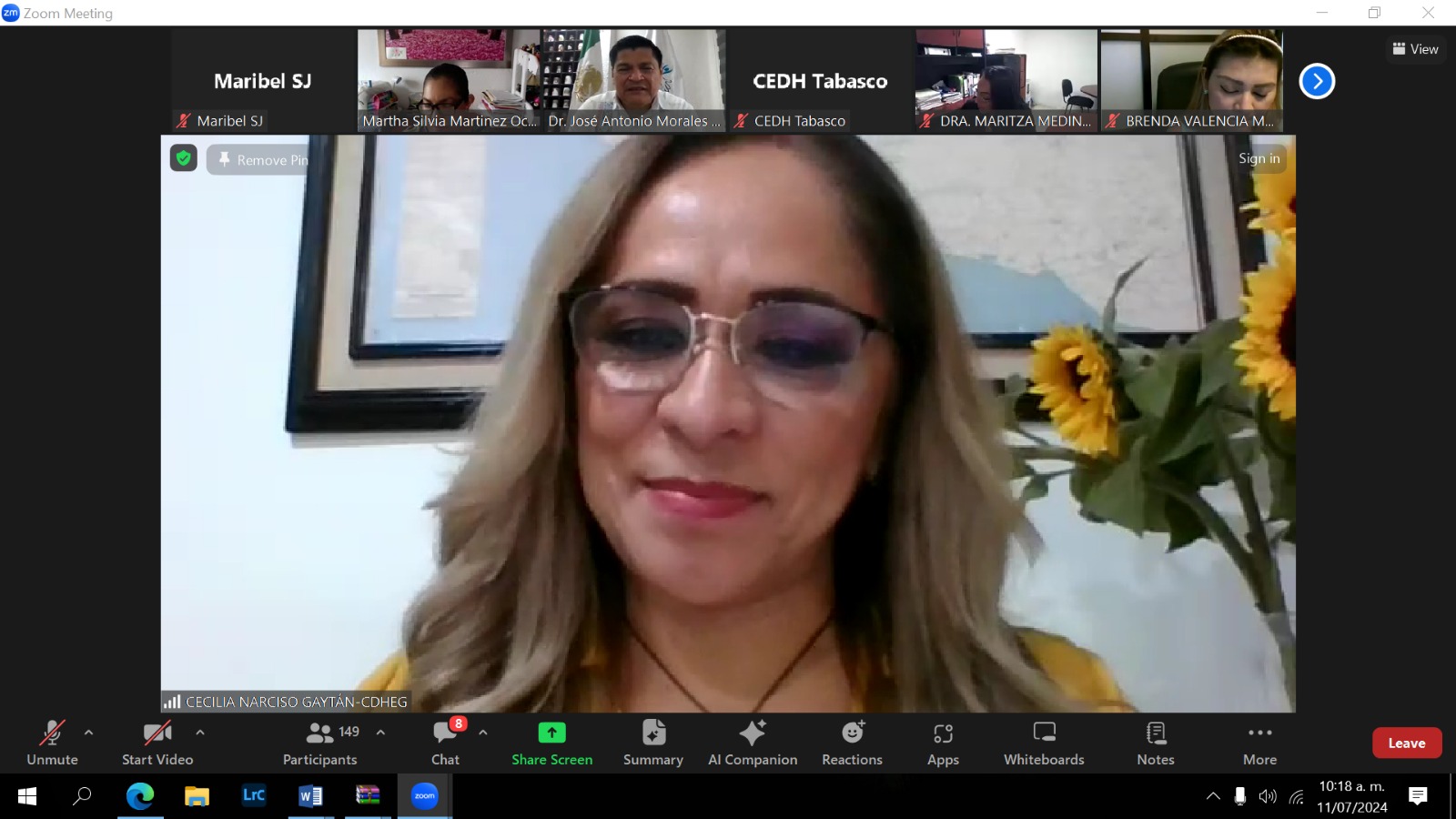Viewport: 1456px width, 819px height.
Task: Show next page of participant thumbnails
Action: click(1317, 81)
